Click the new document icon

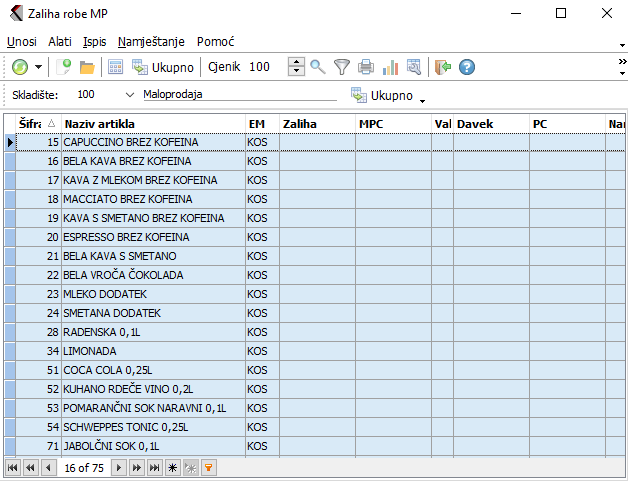[x=64, y=67]
